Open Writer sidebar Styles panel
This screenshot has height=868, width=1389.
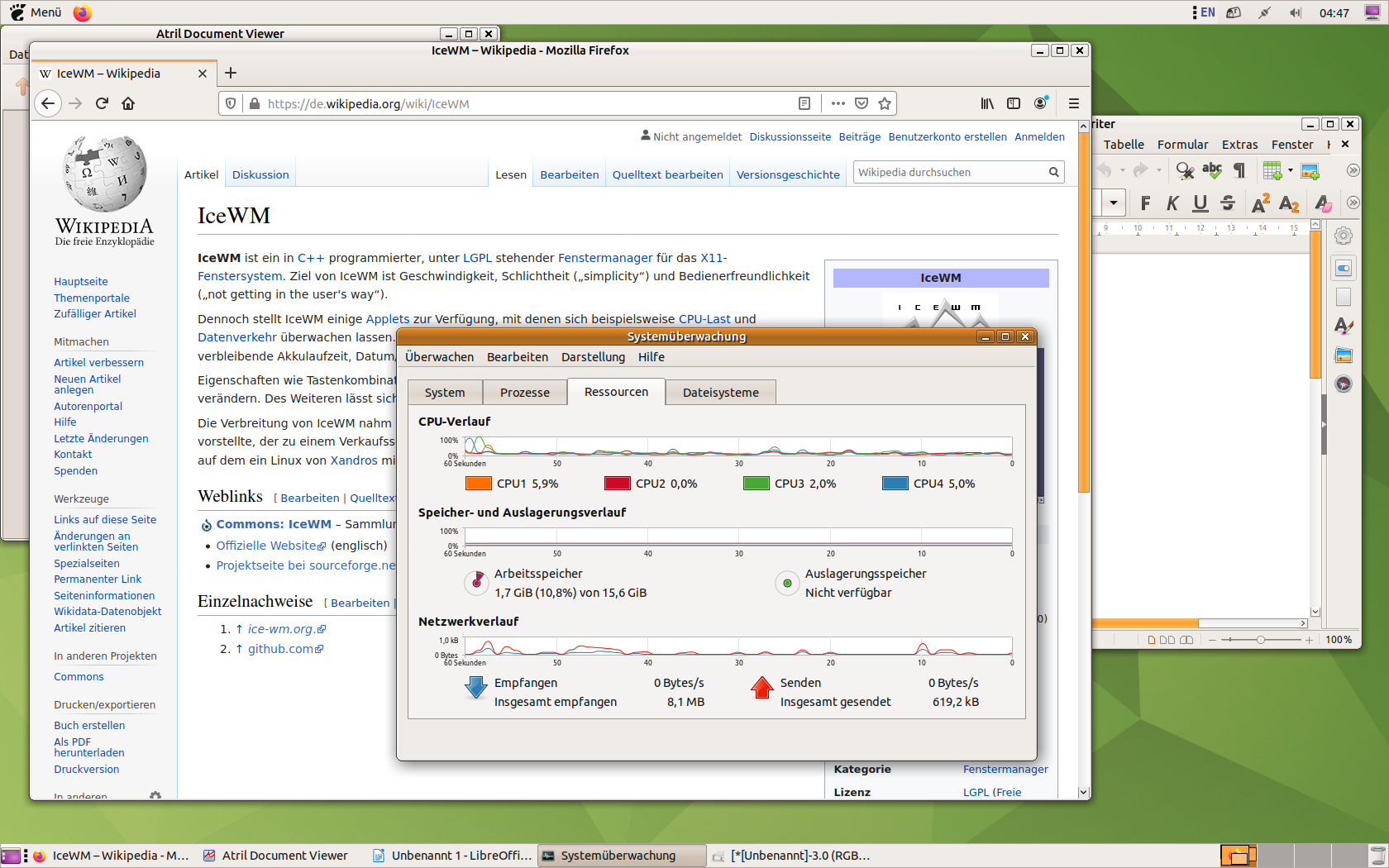(x=1344, y=326)
